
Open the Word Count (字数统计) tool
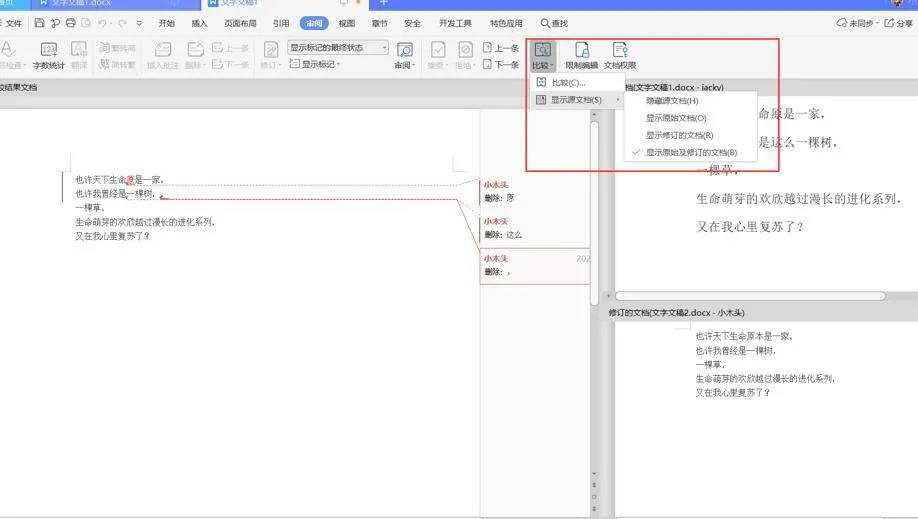point(49,55)
